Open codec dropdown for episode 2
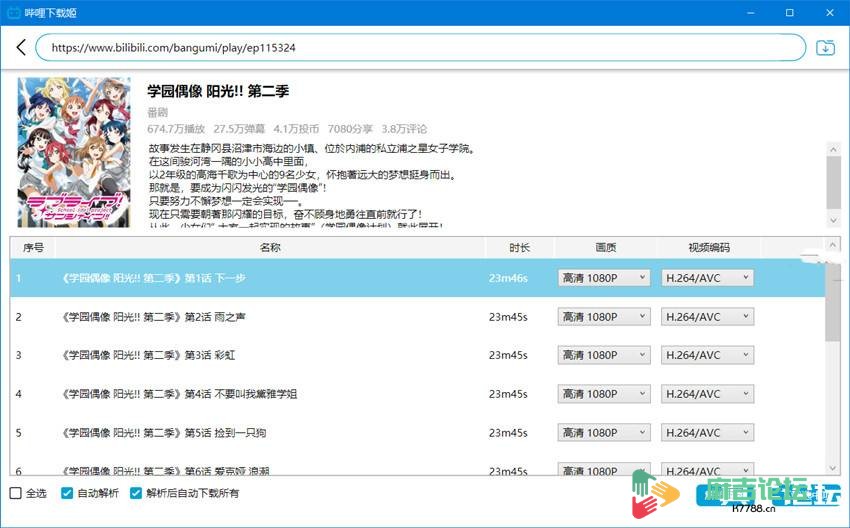850x528 pixels. pyautogui.click(x=707, y=317)
